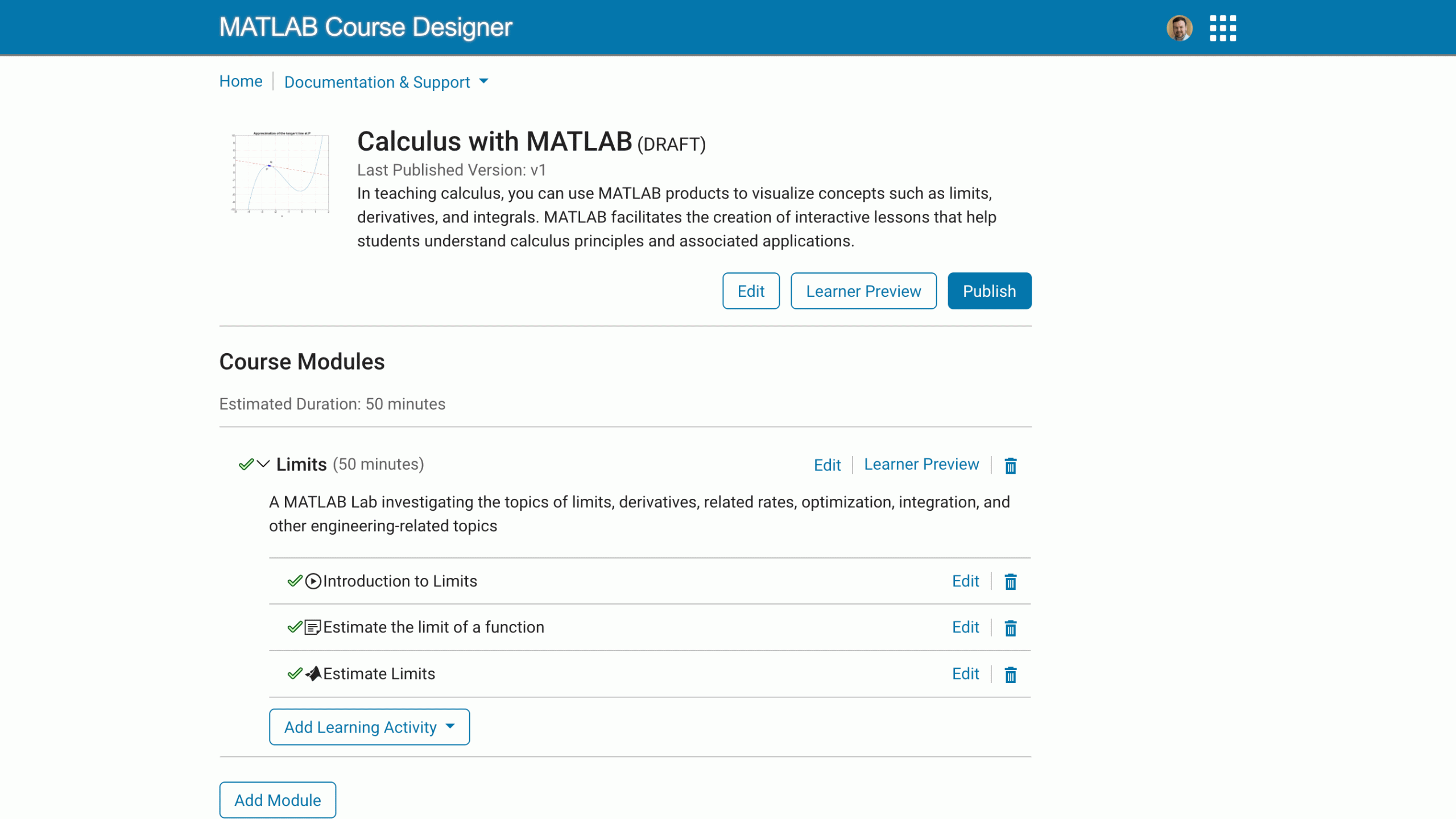
Task: Edit the Calculus with MATLAB course details
Action: [750, 291]
